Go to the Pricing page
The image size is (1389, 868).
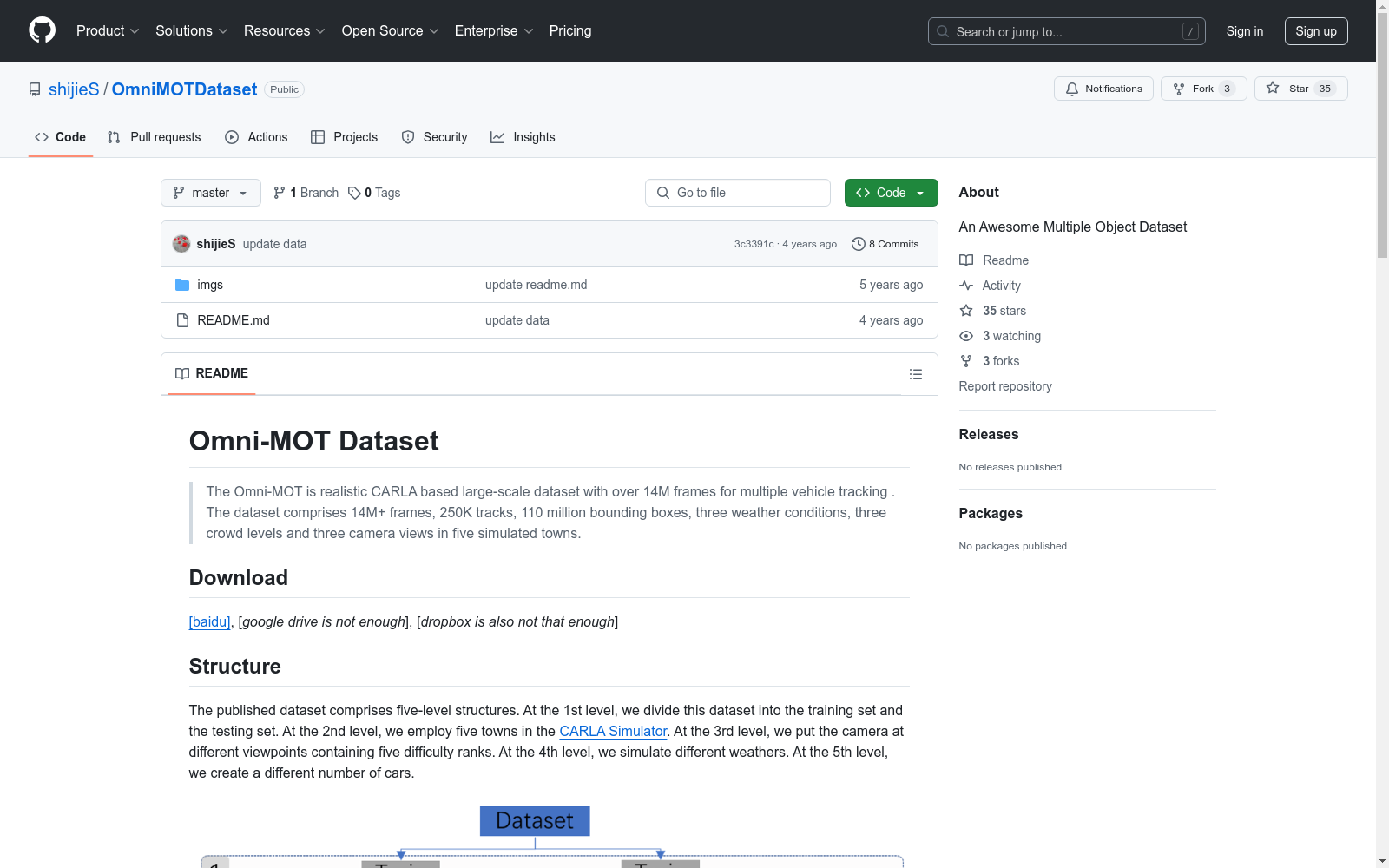pos(570,31)
